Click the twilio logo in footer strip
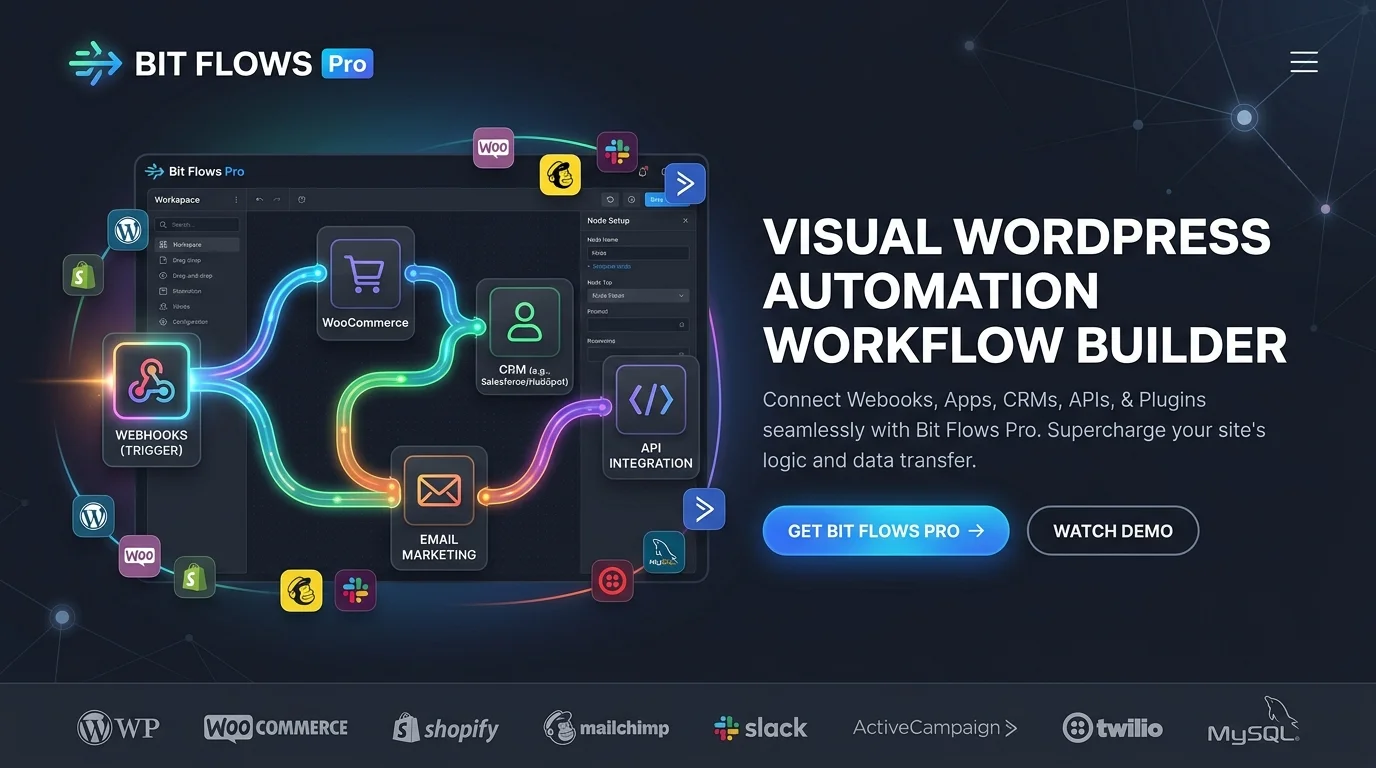The image size is (1376, 768). pos(1113,728)
